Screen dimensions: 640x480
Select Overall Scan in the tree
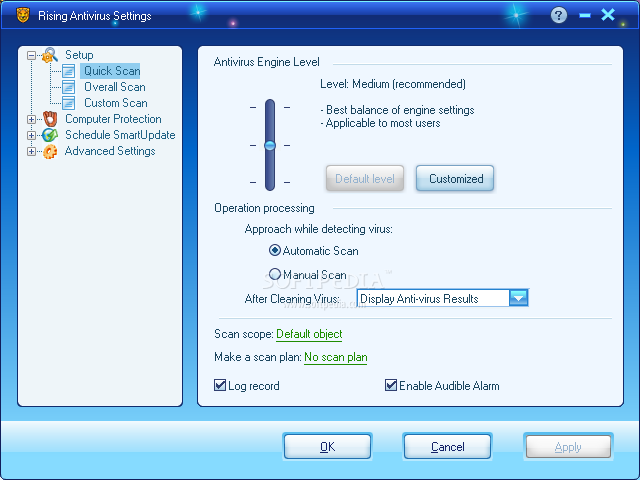[x=115, y=87]
